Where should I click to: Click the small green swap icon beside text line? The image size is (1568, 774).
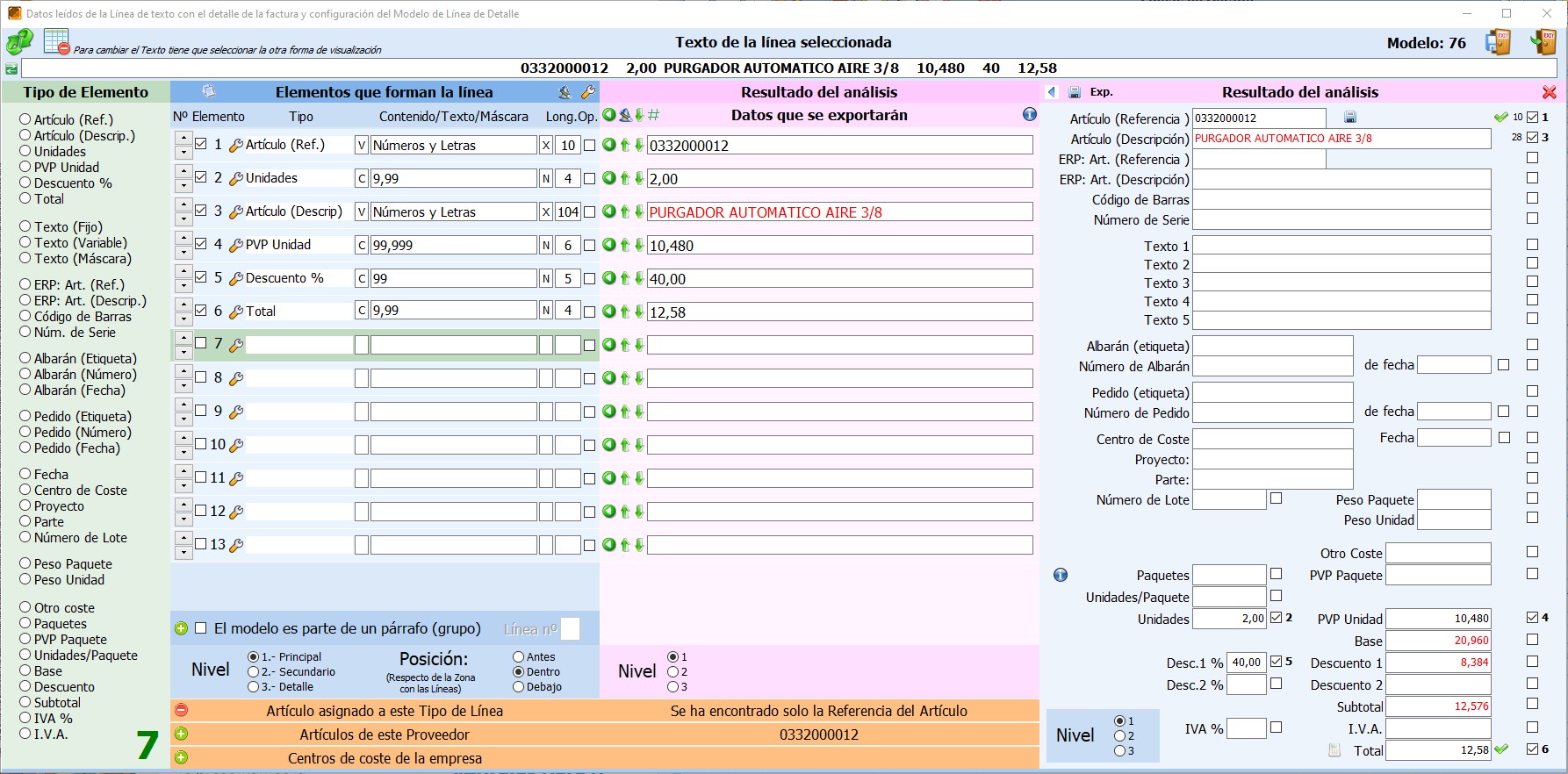tap(11, 68)
